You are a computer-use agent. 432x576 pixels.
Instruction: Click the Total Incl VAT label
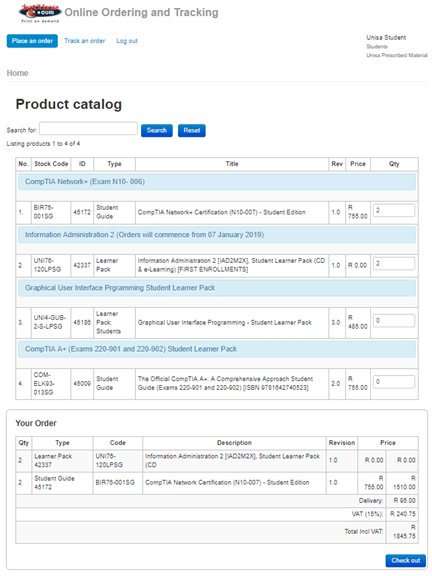tap(364, 532)
